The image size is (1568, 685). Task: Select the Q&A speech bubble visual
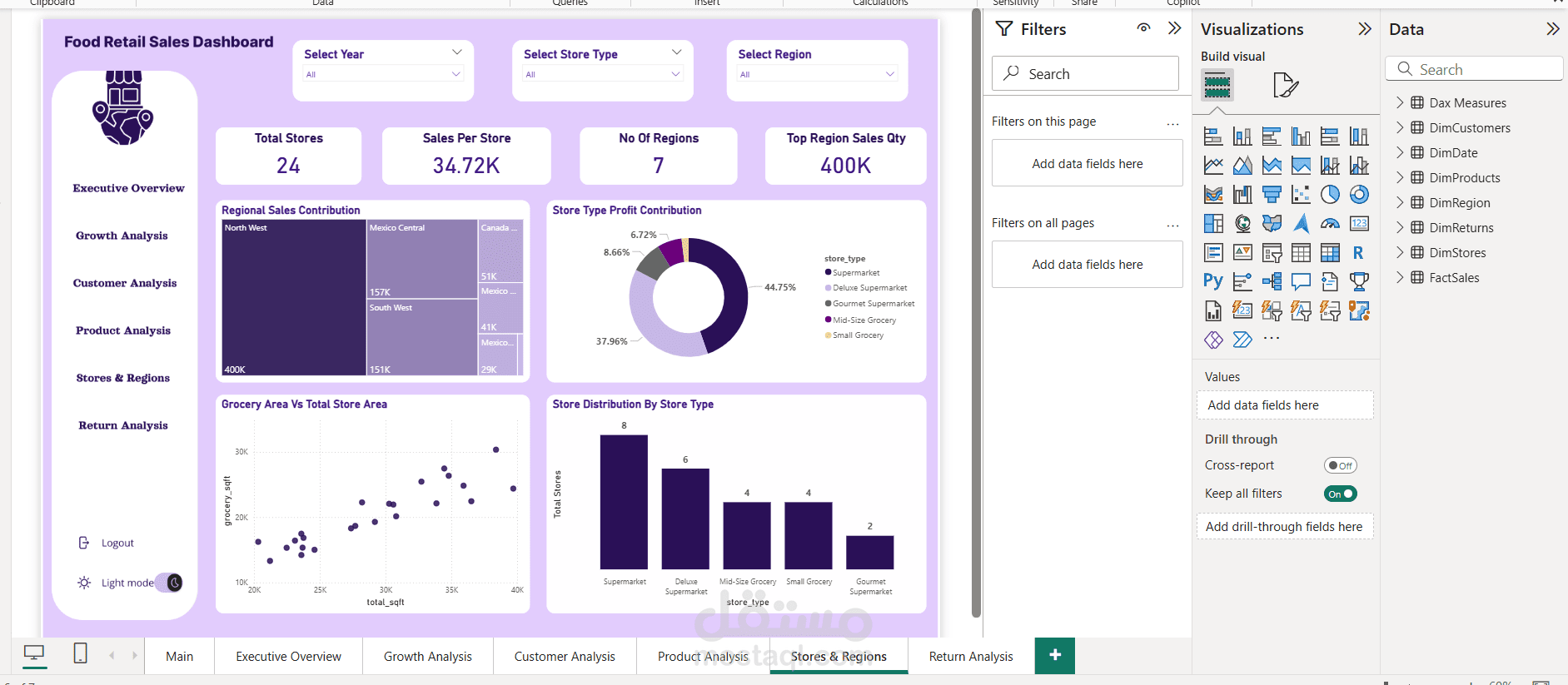[x=1301, y=281]
